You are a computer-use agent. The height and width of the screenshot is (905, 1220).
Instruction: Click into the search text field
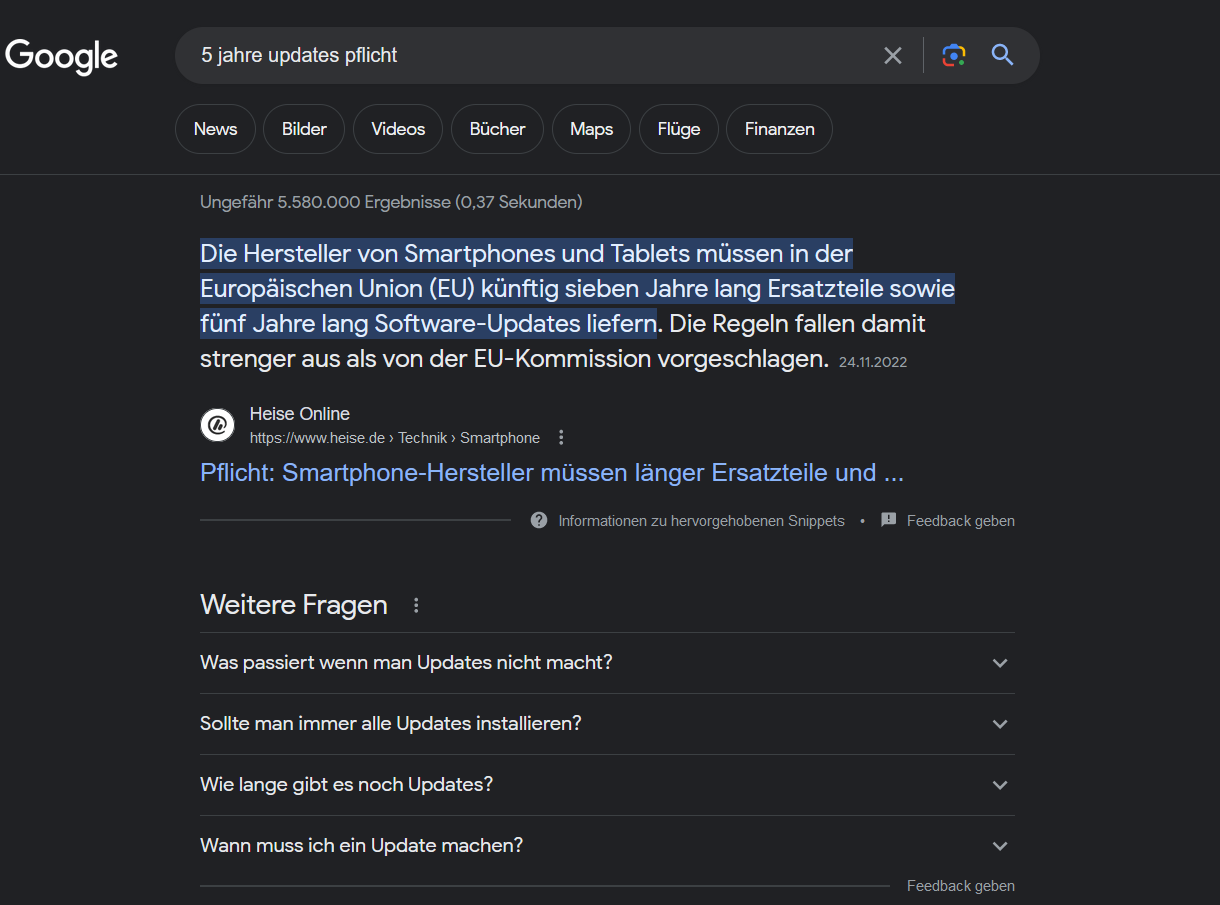(530, 56)
